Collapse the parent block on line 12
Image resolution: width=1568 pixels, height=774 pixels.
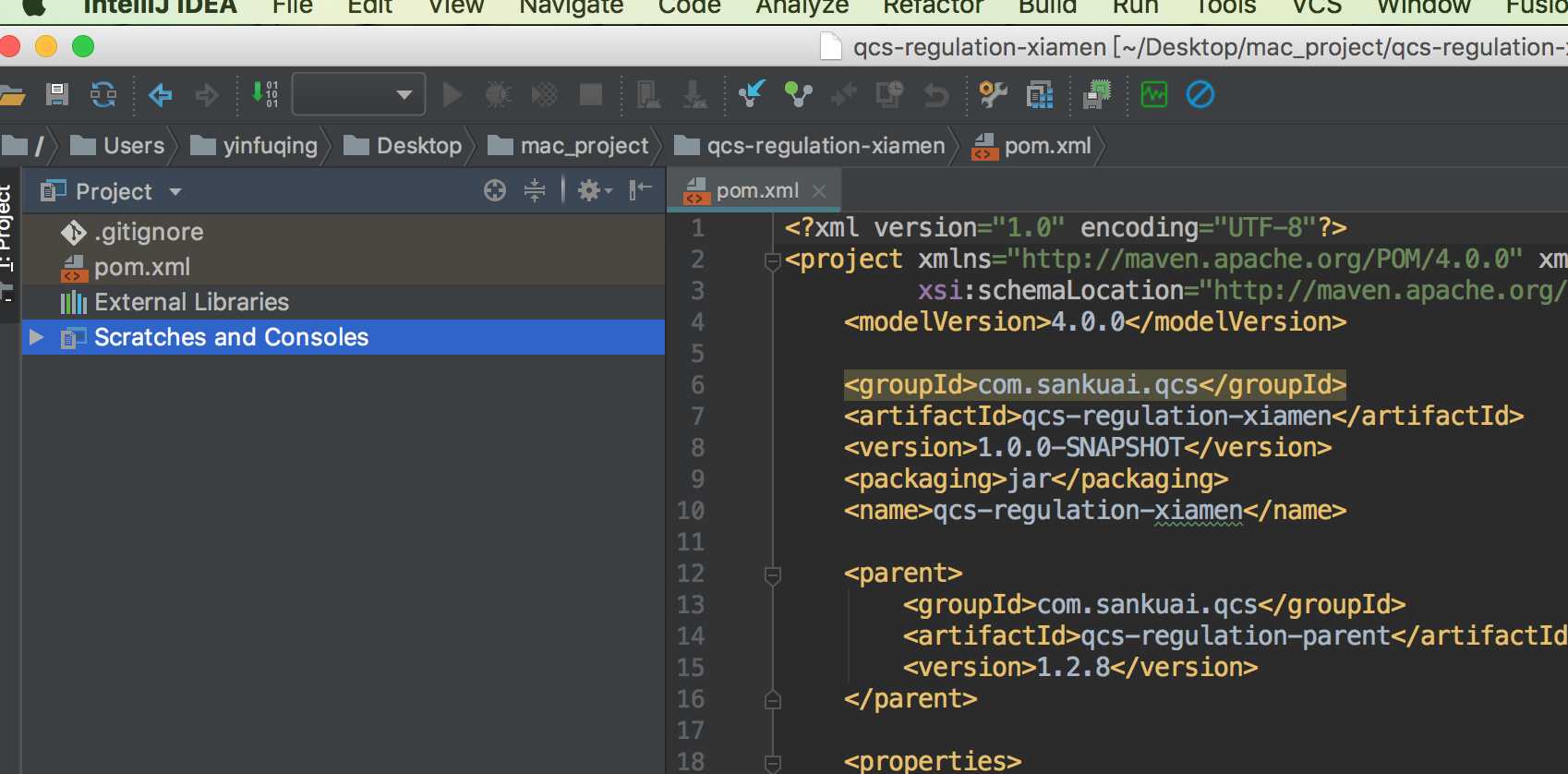pyautogui.click(x=773, y=575)
